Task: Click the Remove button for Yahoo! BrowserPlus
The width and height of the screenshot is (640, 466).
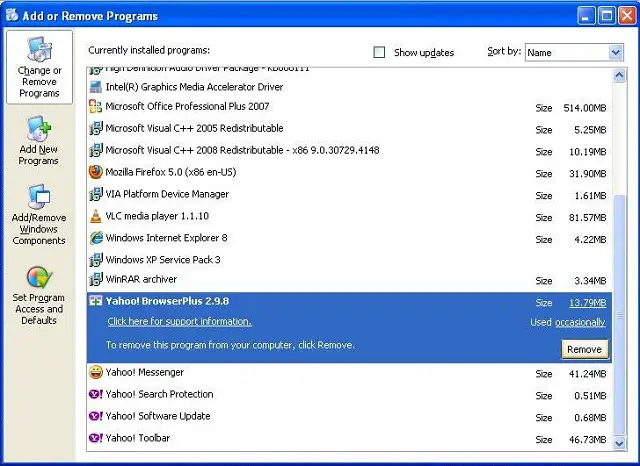Action: [584, 349]
